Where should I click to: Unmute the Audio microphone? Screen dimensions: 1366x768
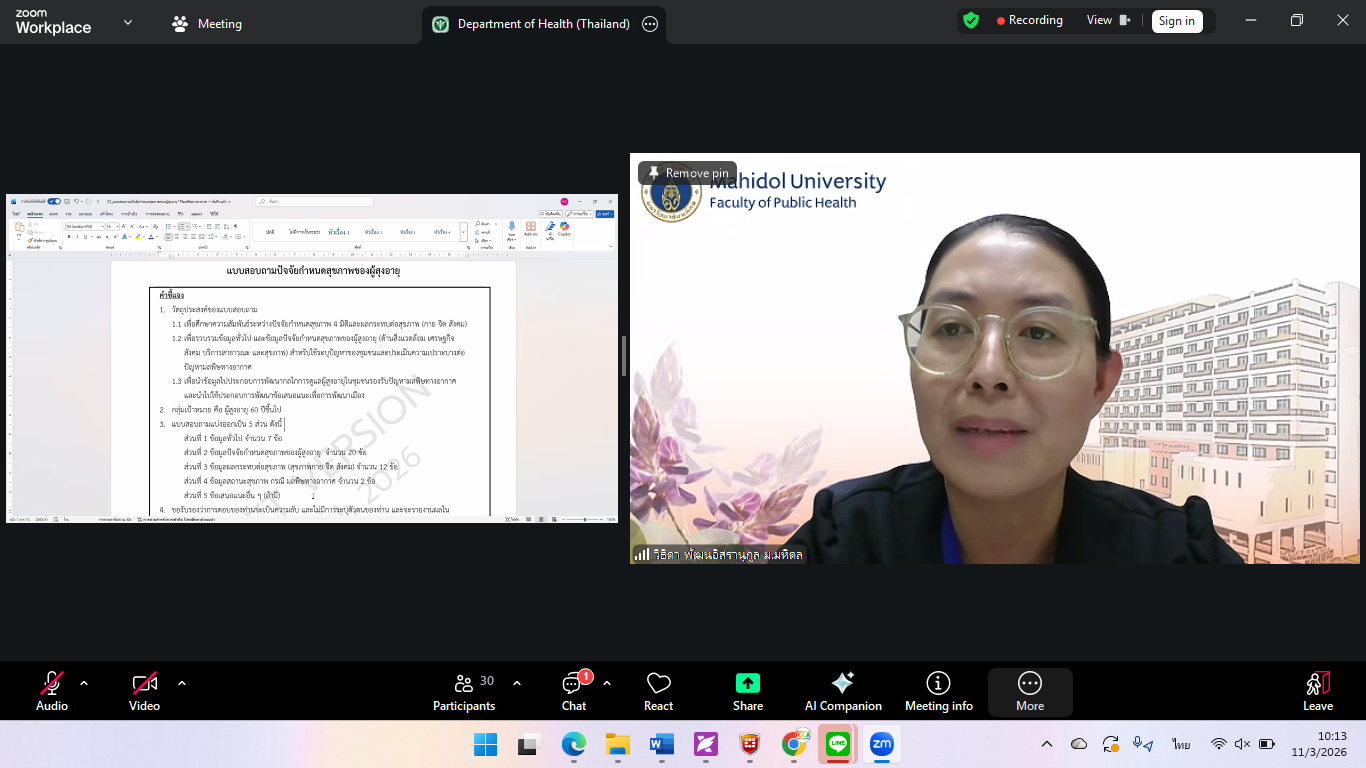pos(52,692)
